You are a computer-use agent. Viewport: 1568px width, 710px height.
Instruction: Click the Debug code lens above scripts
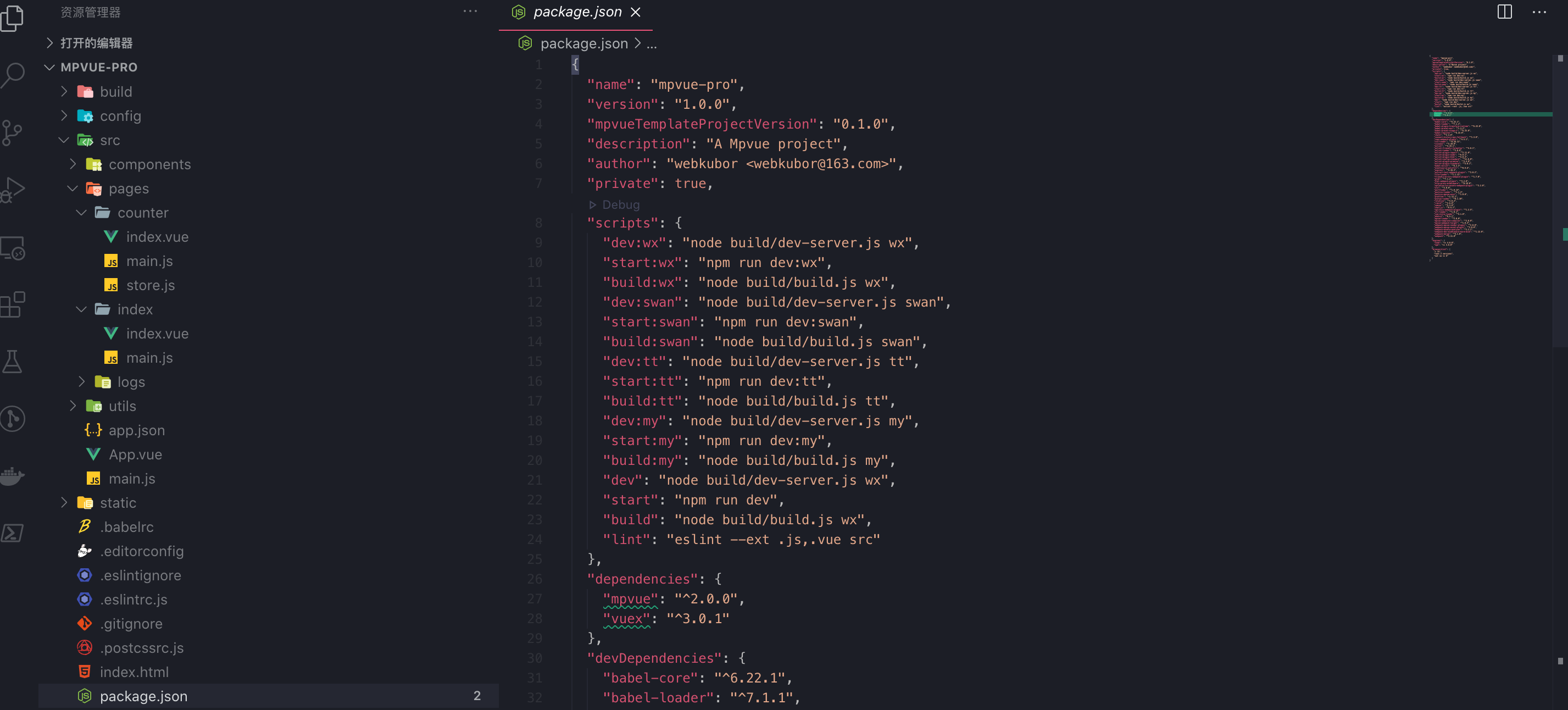(620, 204)
